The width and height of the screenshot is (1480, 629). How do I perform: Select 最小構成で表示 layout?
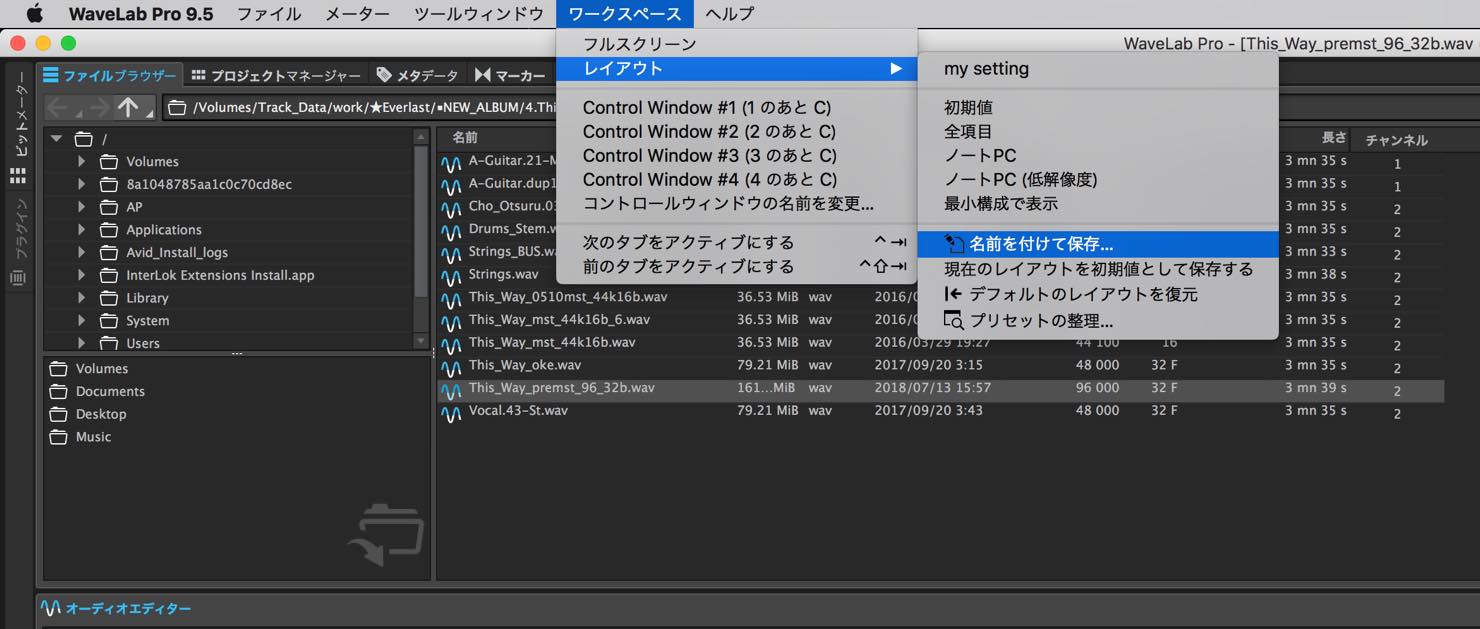point(1098,203)
